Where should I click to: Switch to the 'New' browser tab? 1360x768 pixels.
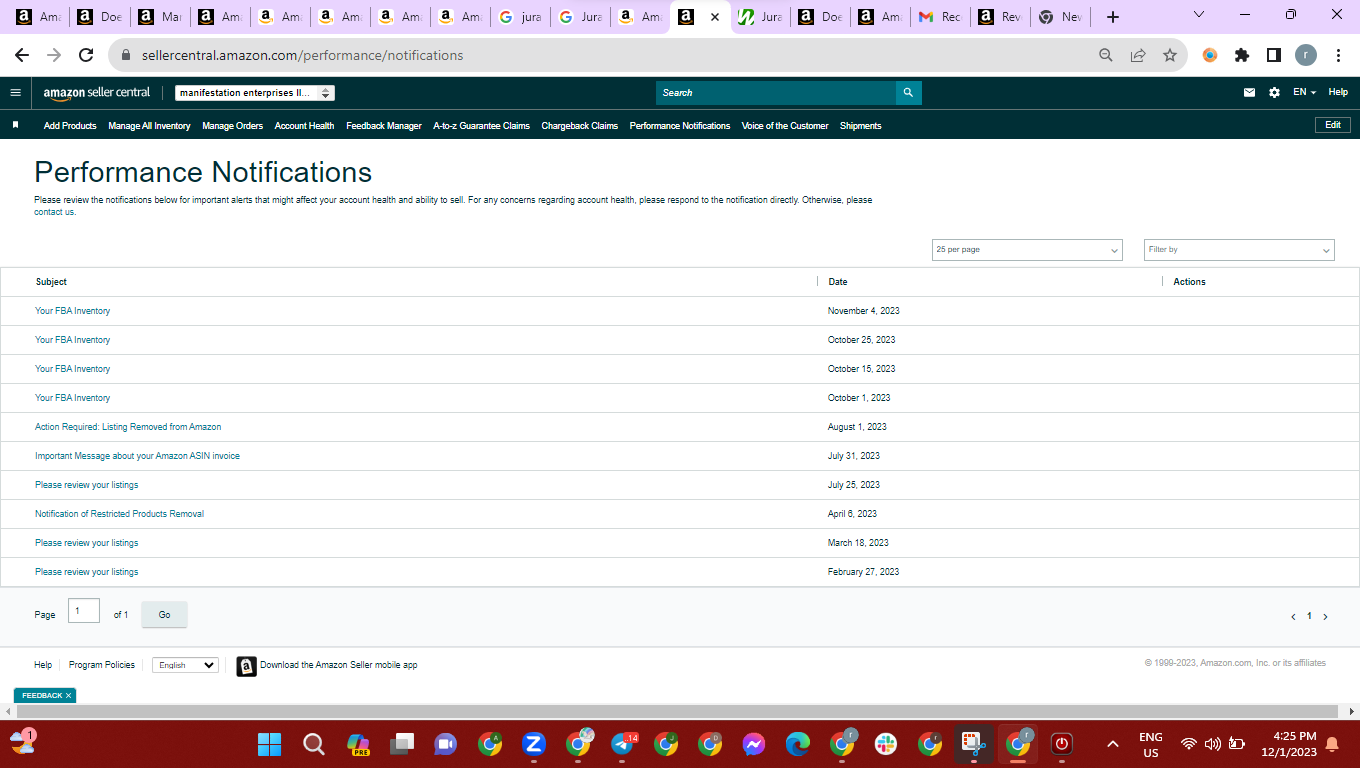tap(1060, 17)
